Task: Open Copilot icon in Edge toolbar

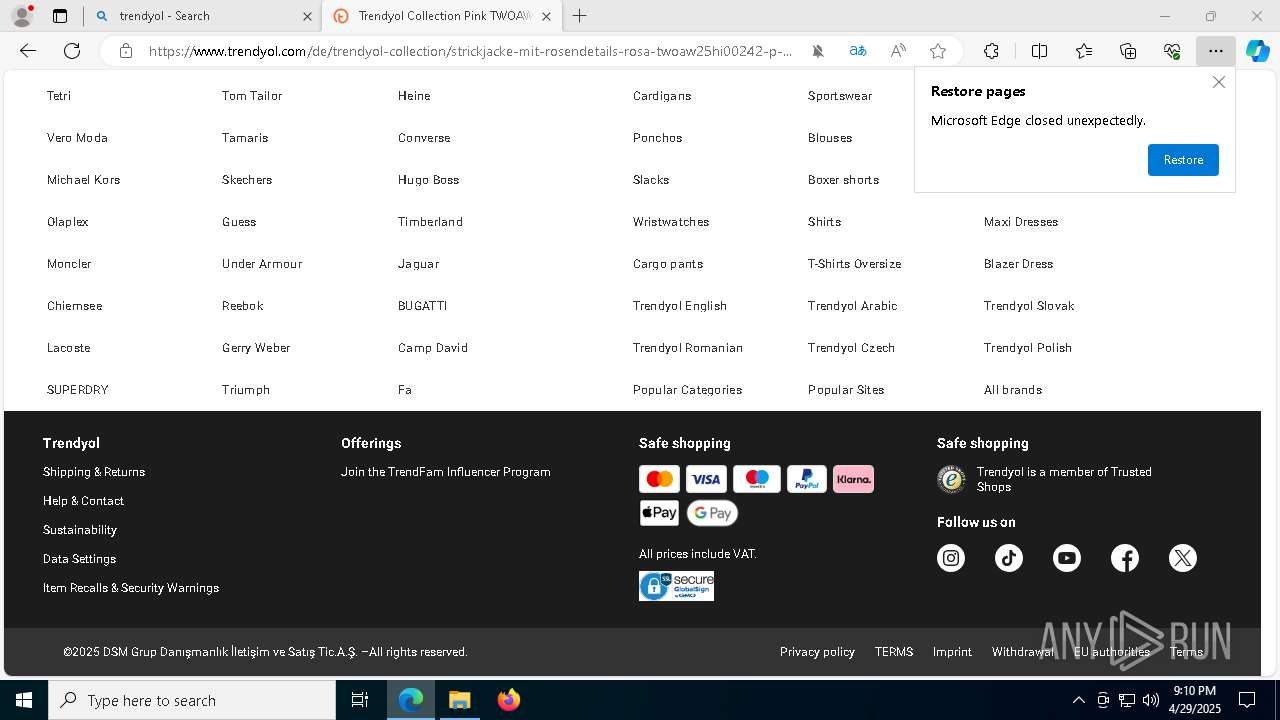Action: (1257, 51)
